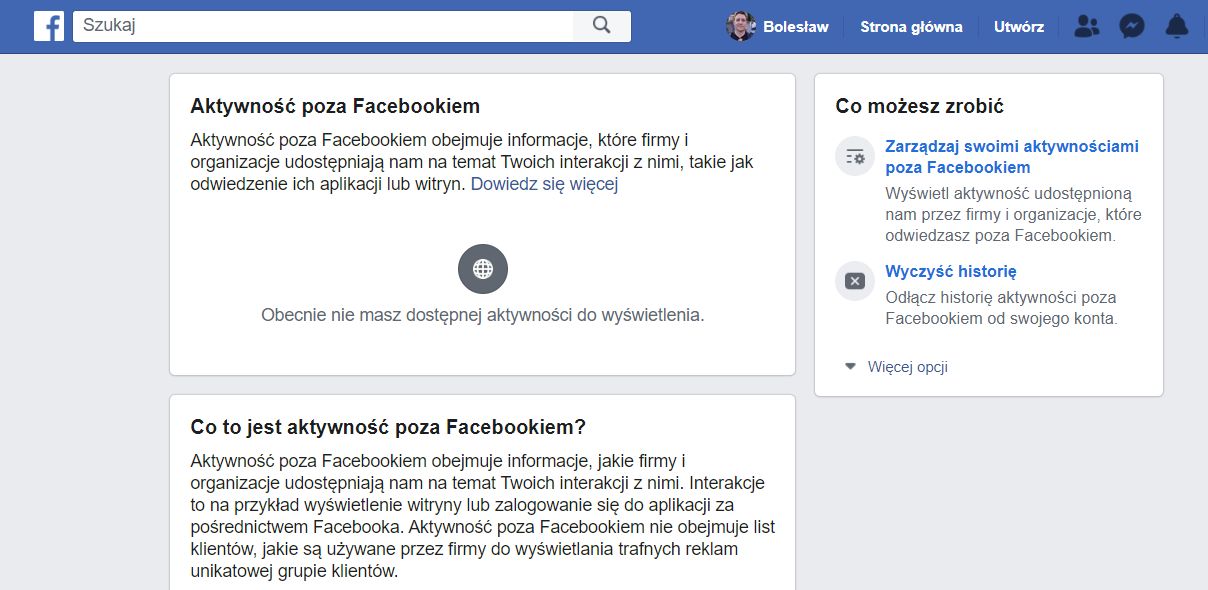Click the clear history X icon
1208x590 pixels.
[x=855, y=281]
